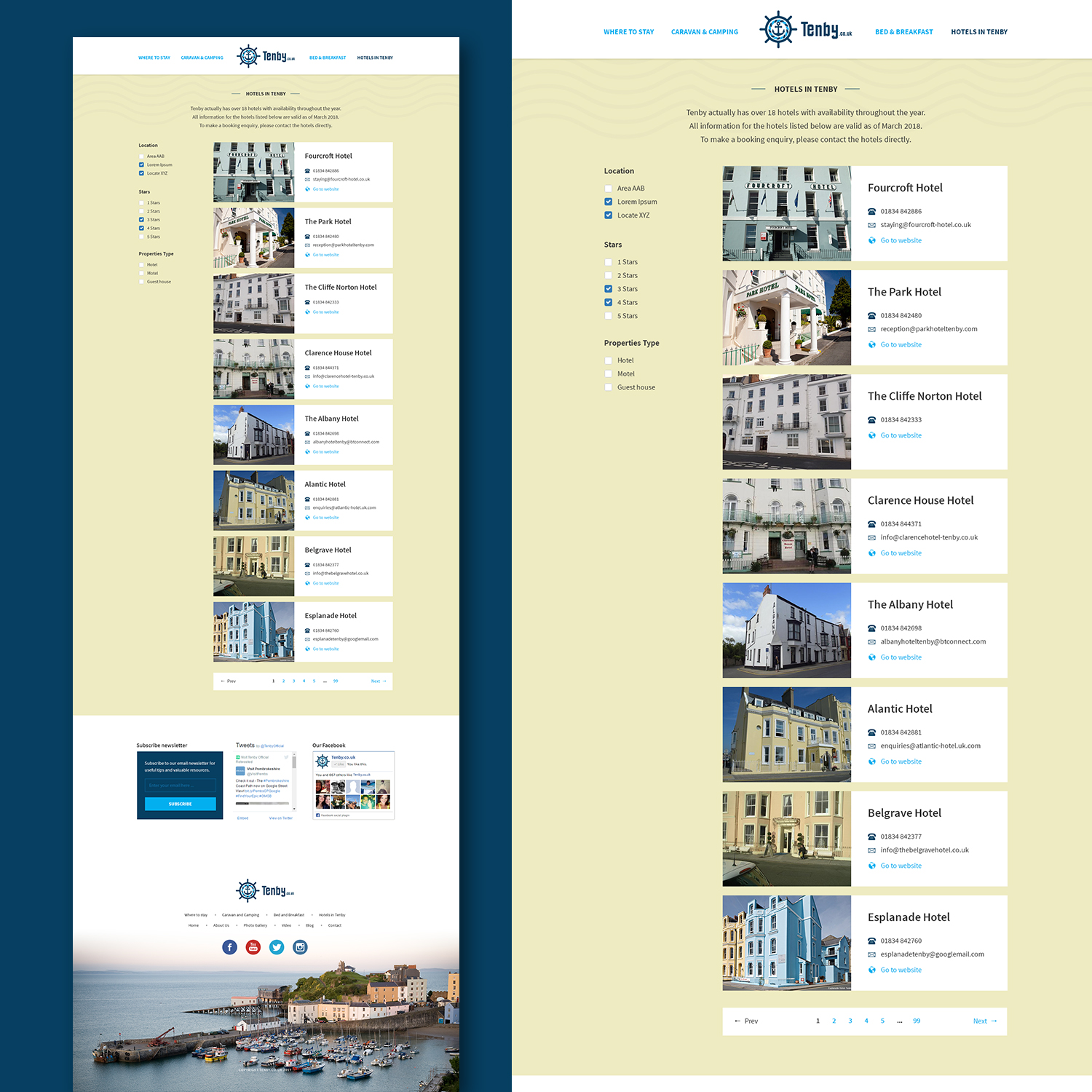The height and width of the screenshot is (1092, 1092).
Task: Click the phone icon for Clarence House Hotel, enlarged view
Action: pos(872,524)
